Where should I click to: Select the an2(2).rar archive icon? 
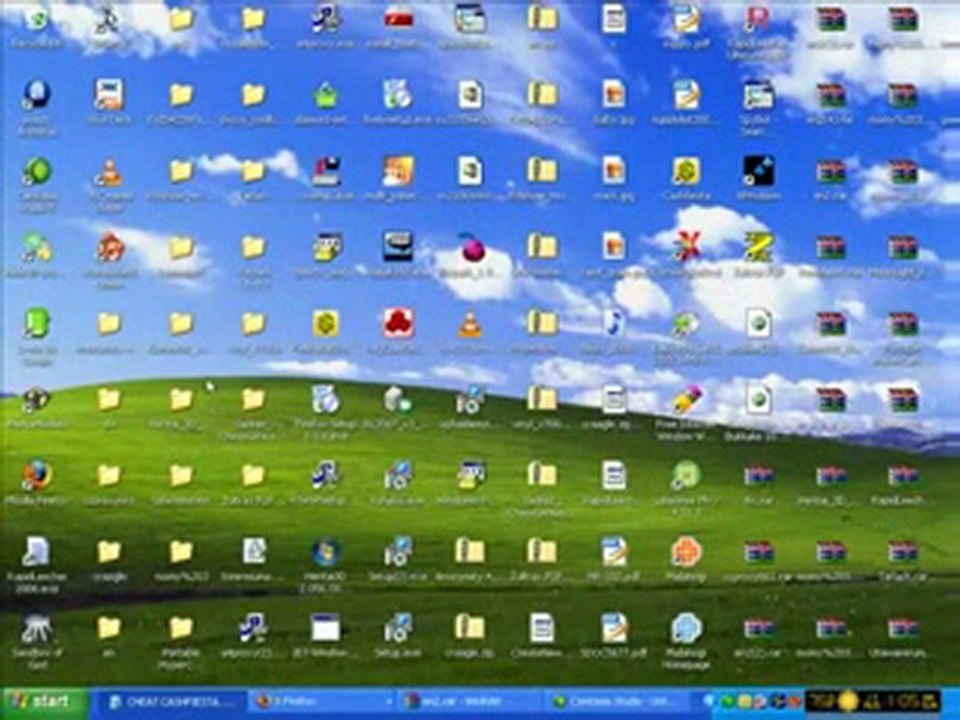click(x=759, y=628)
